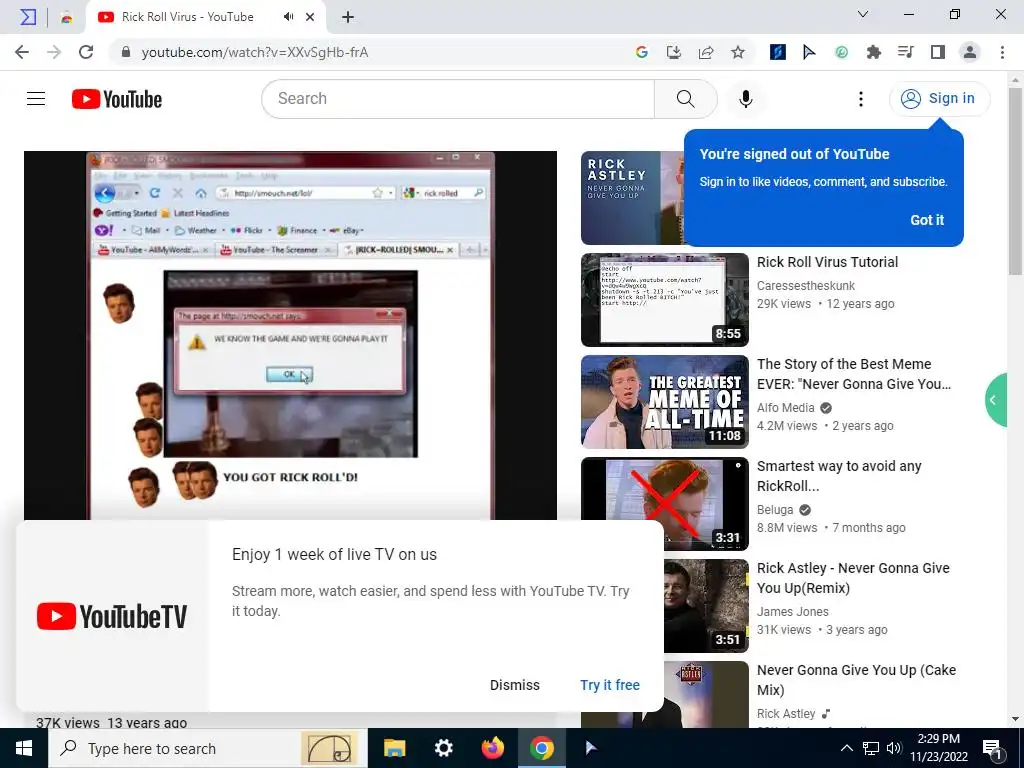The width and height of the screenshot is (1024, 768).
Task: Open The Greatest Meme of All-Time thumbnail
Action: [x=665, y=402]
